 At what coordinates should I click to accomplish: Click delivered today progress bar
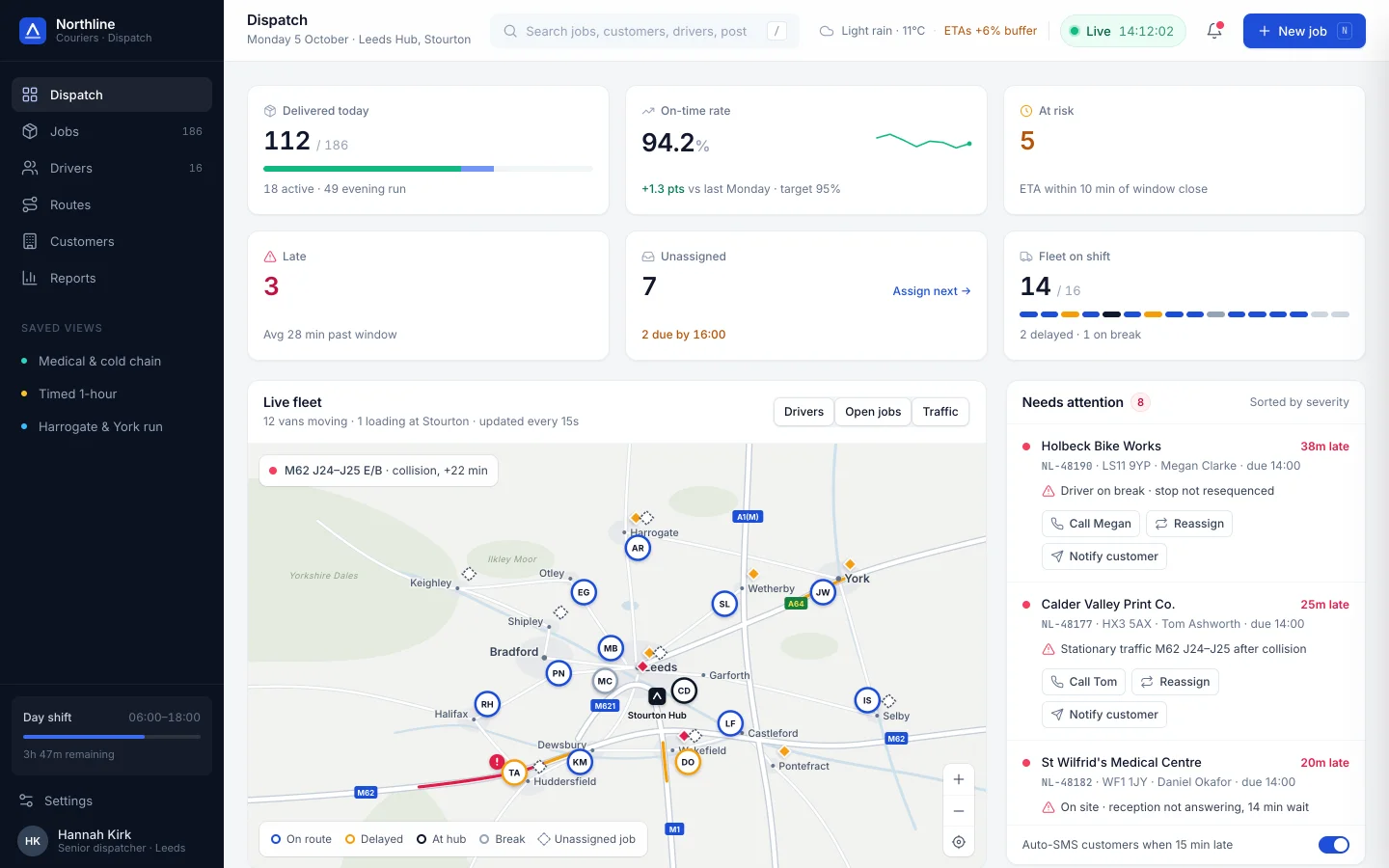pos(428,169)
